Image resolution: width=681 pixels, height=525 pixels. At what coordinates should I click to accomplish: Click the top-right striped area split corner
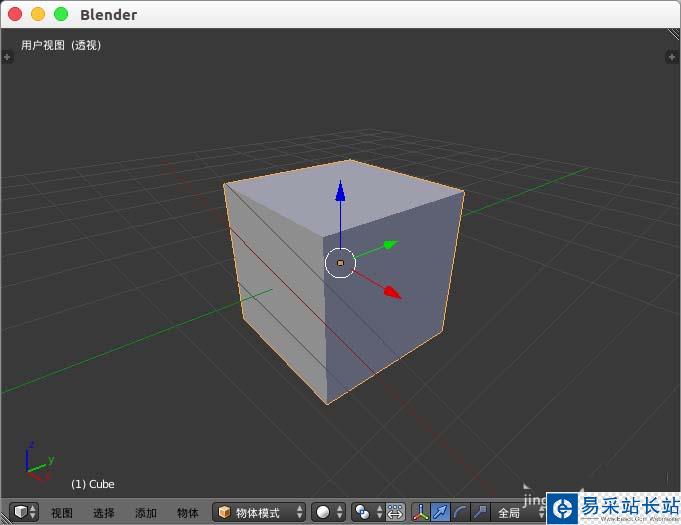pos(673,35)
